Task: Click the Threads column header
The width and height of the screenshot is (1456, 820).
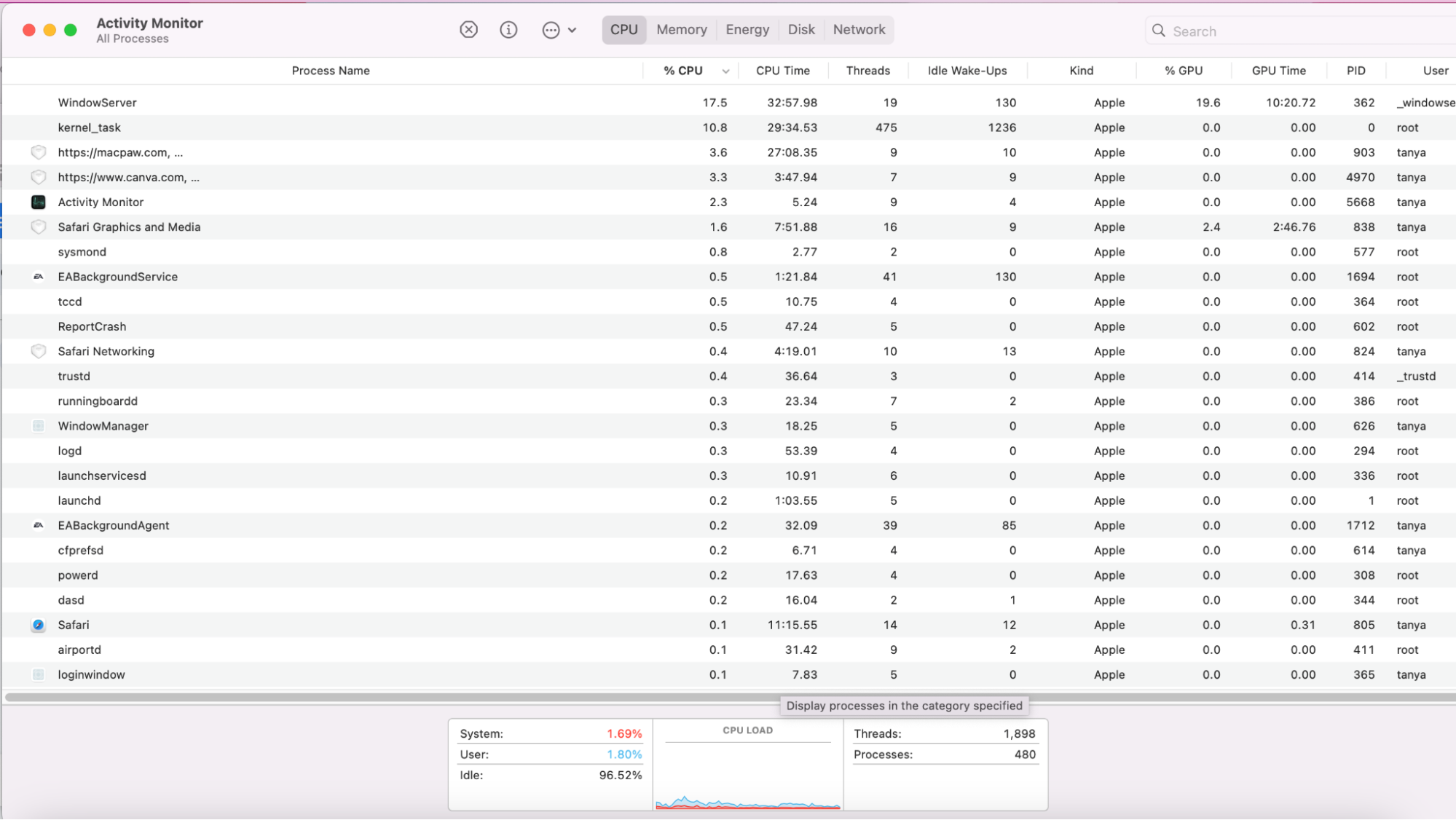Action: coord(867,71)
